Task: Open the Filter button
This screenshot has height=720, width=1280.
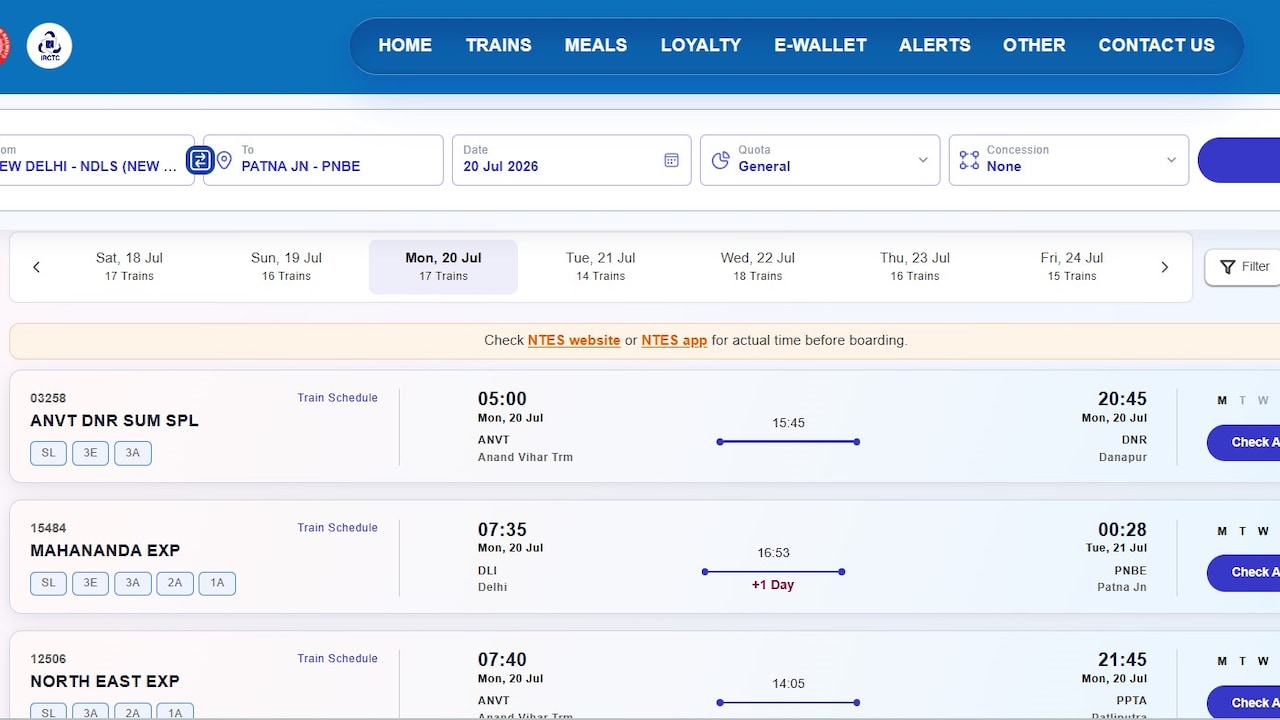Action: 1244,267
